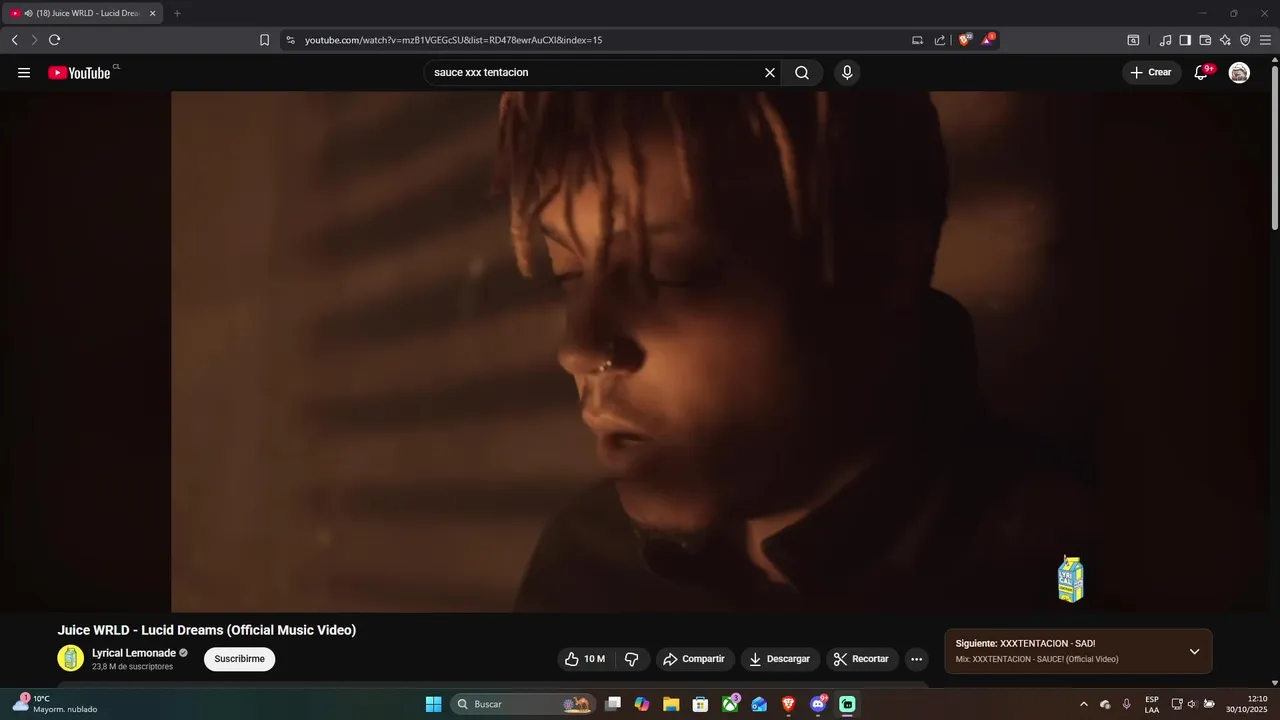Reload the current page

point(54,40)
